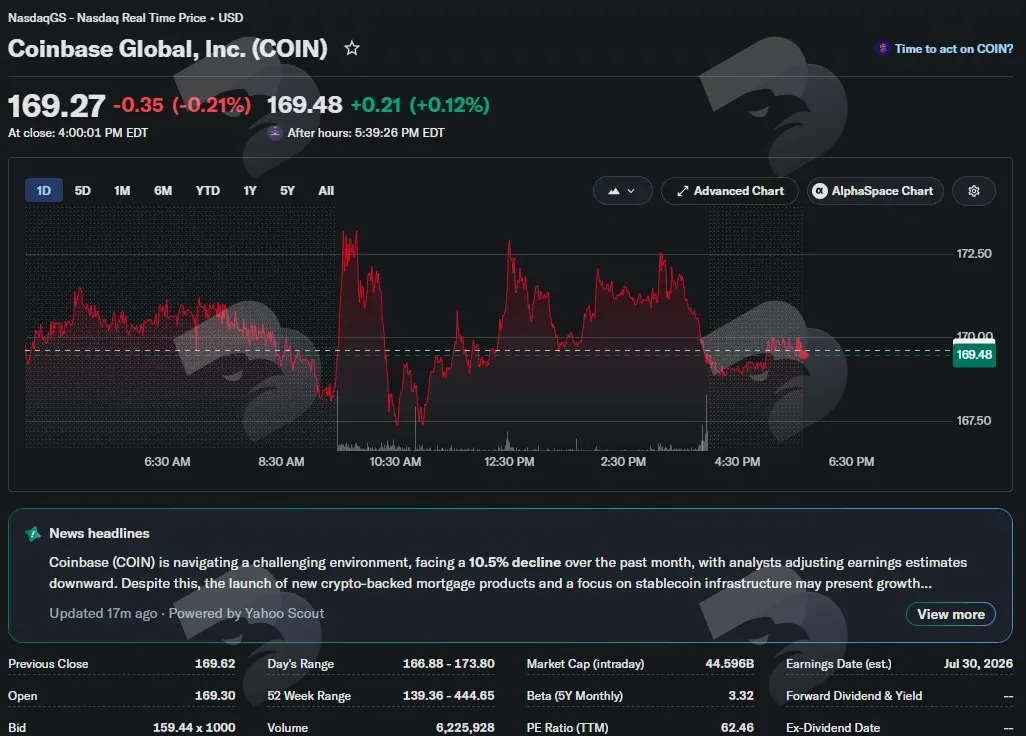1026x736 pixels.
Task: Click the Coinbase Global, Inc. (COIN) title
Action: click(168, 48)
